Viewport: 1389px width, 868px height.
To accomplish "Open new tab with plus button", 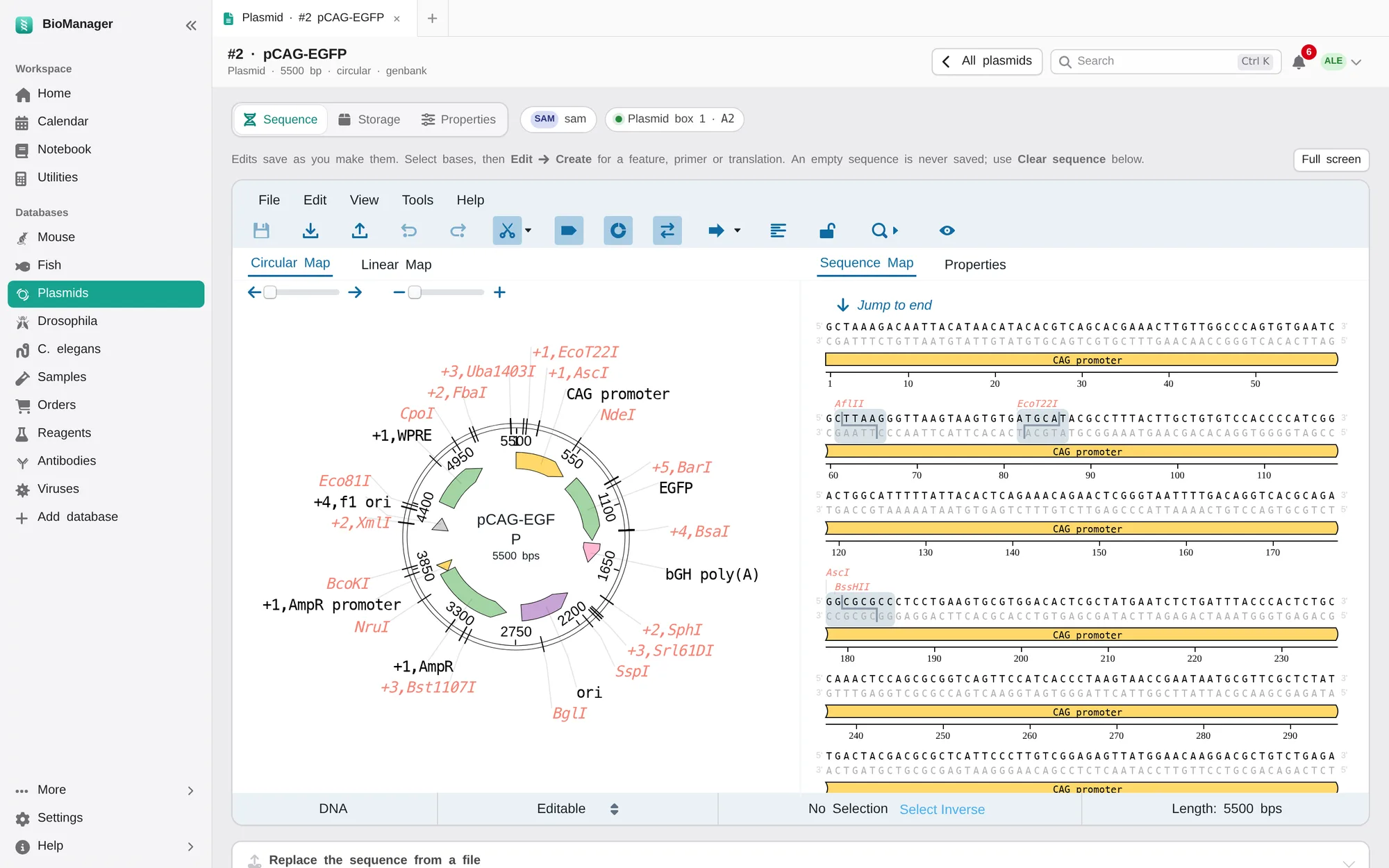I will [x=432, y=18].
